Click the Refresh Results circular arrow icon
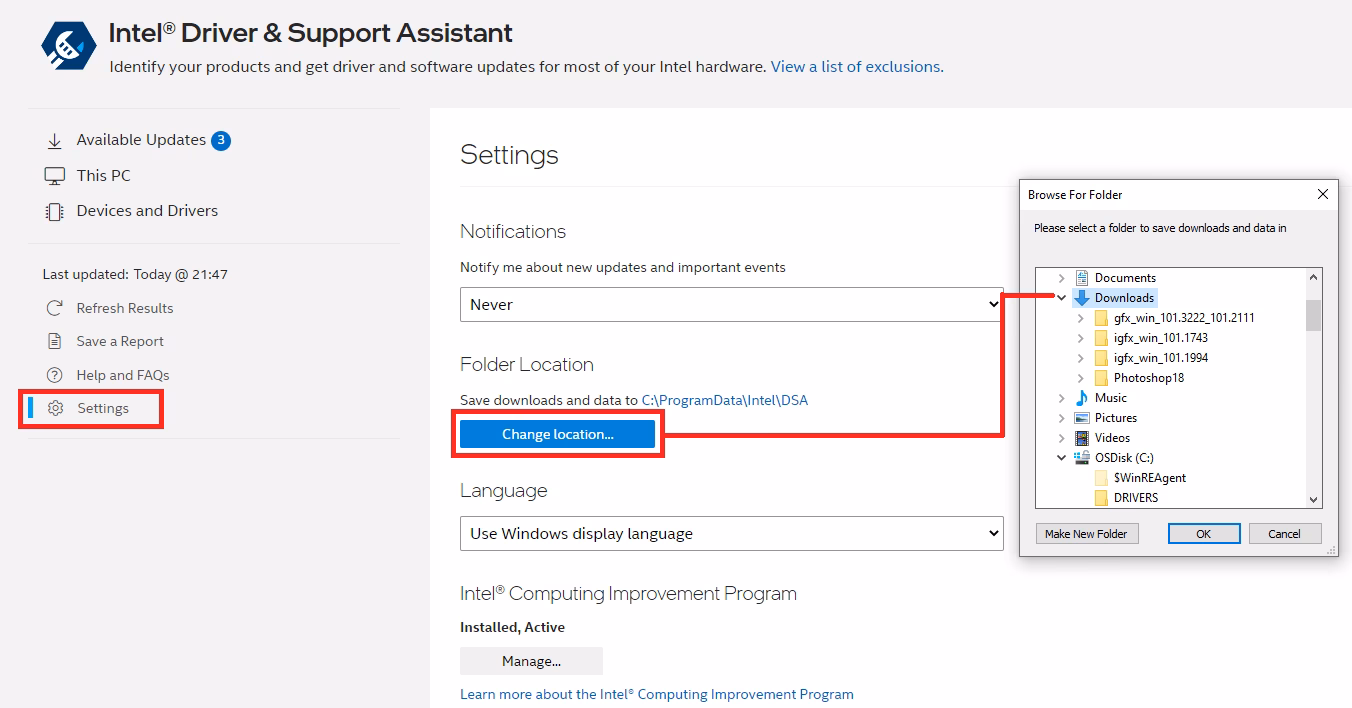The width and height of the screenshot is (1352, 708). click(x=55, y=308)
